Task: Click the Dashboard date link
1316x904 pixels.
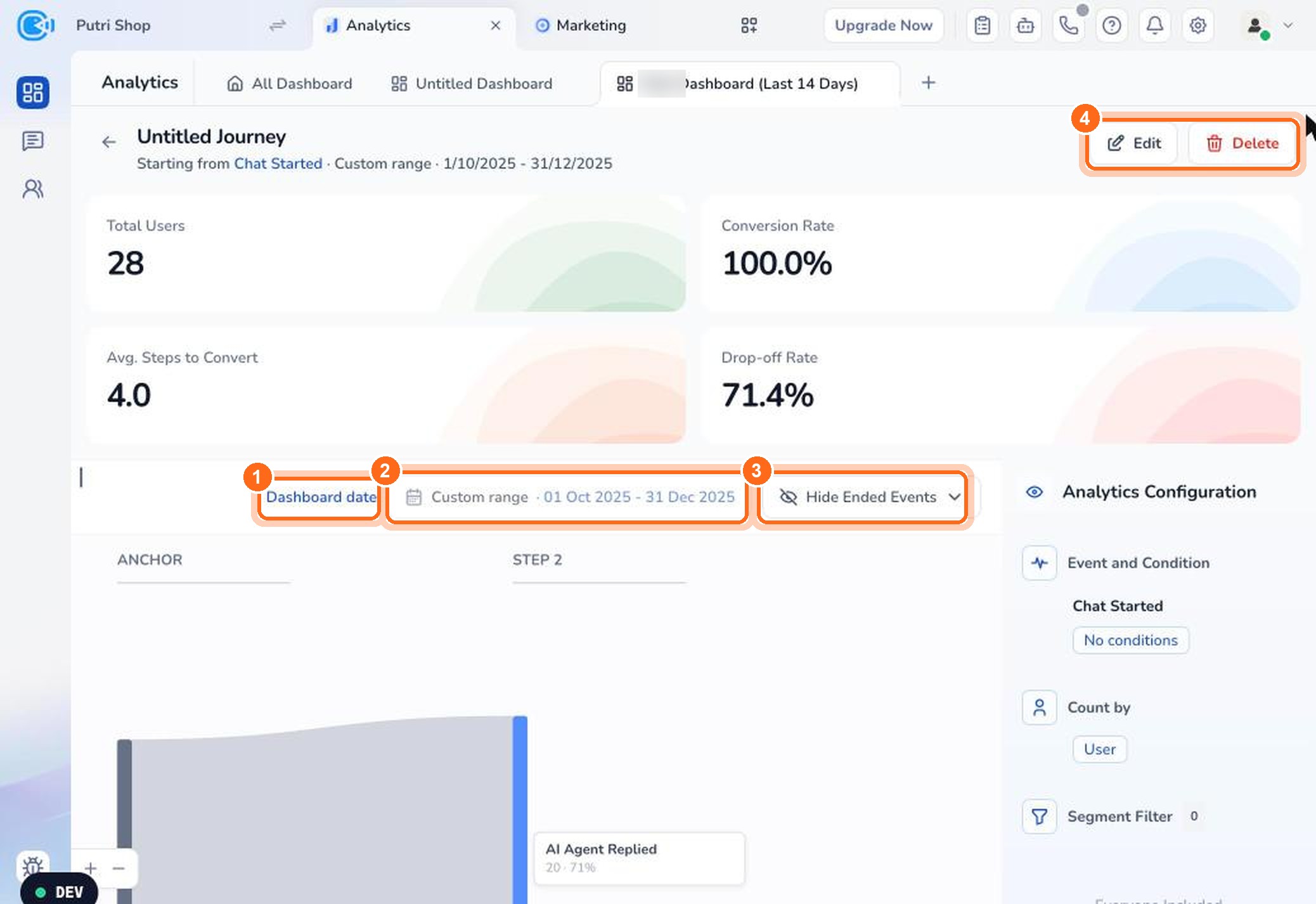Action: click(321, 497)
